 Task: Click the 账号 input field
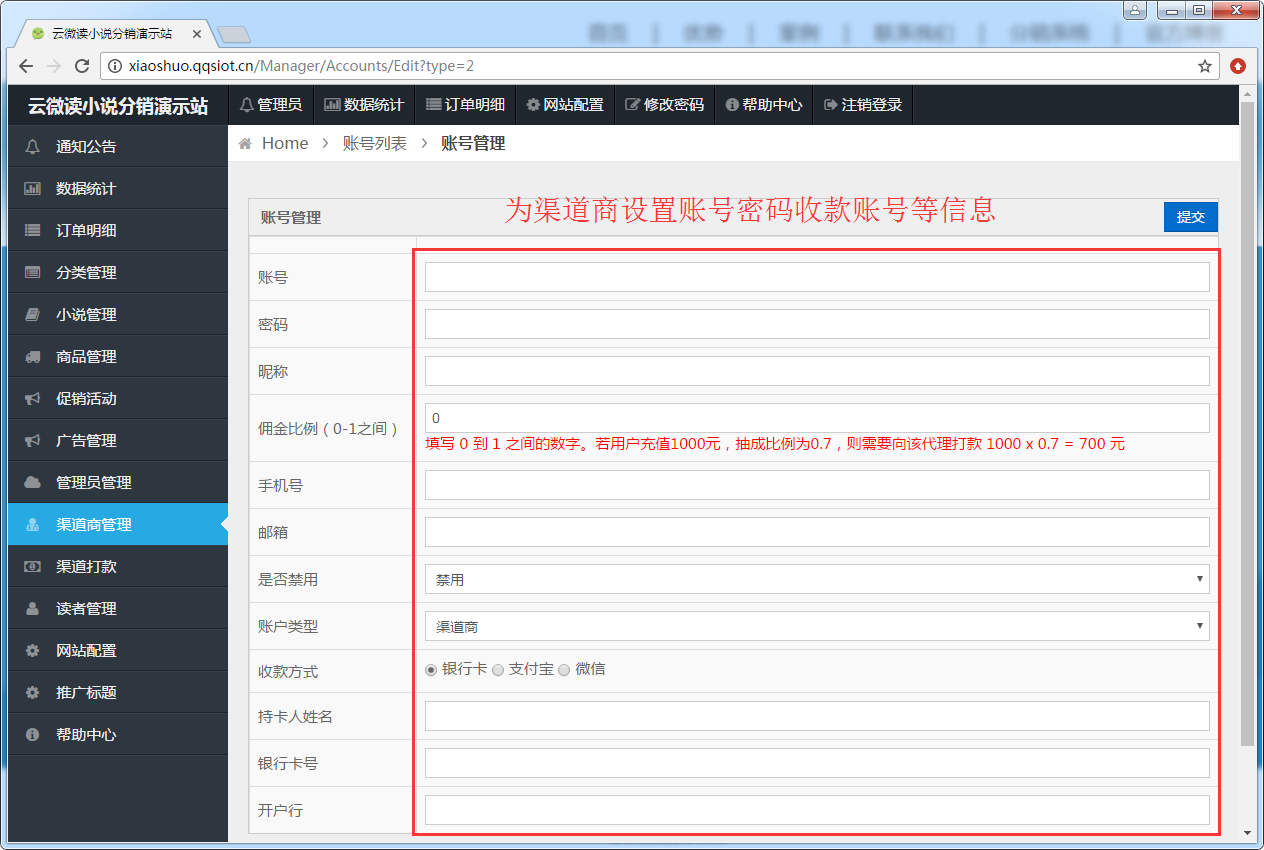point(817,277)
